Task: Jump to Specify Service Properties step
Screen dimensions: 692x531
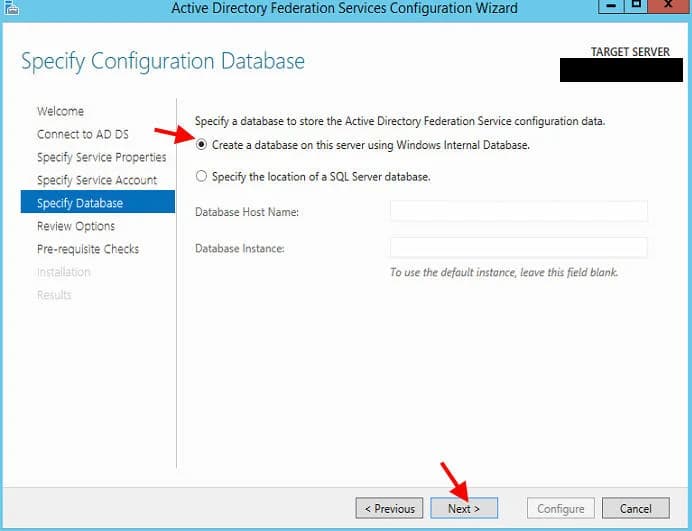Action: (x=102, y=157)
